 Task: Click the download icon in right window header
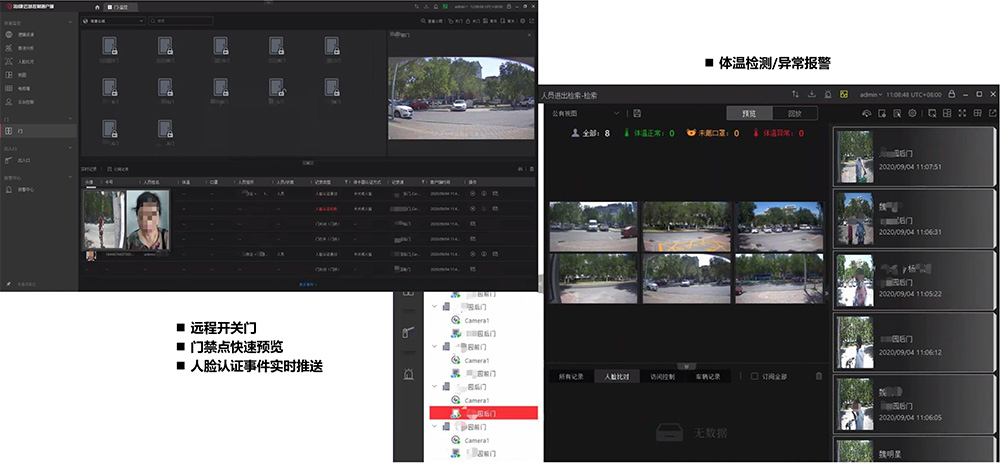coord(811,94)
